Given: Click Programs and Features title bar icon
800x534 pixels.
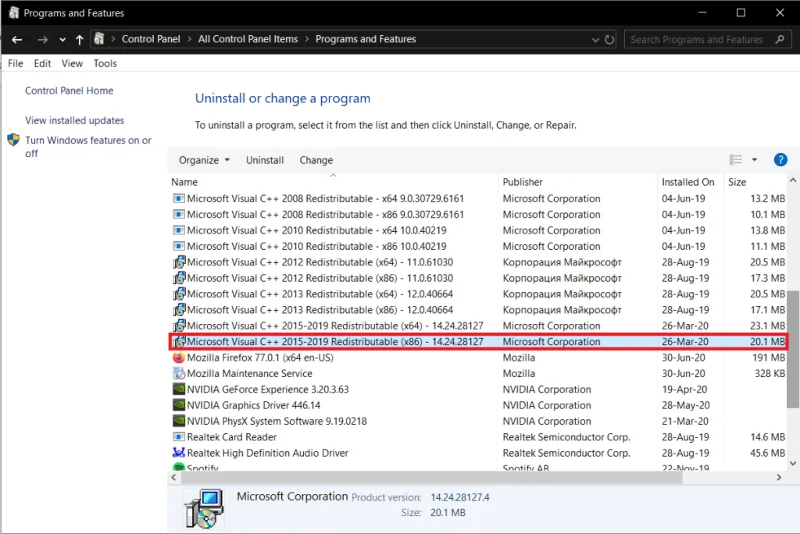Looking at the screenshot, I should (x=14, y=12).
